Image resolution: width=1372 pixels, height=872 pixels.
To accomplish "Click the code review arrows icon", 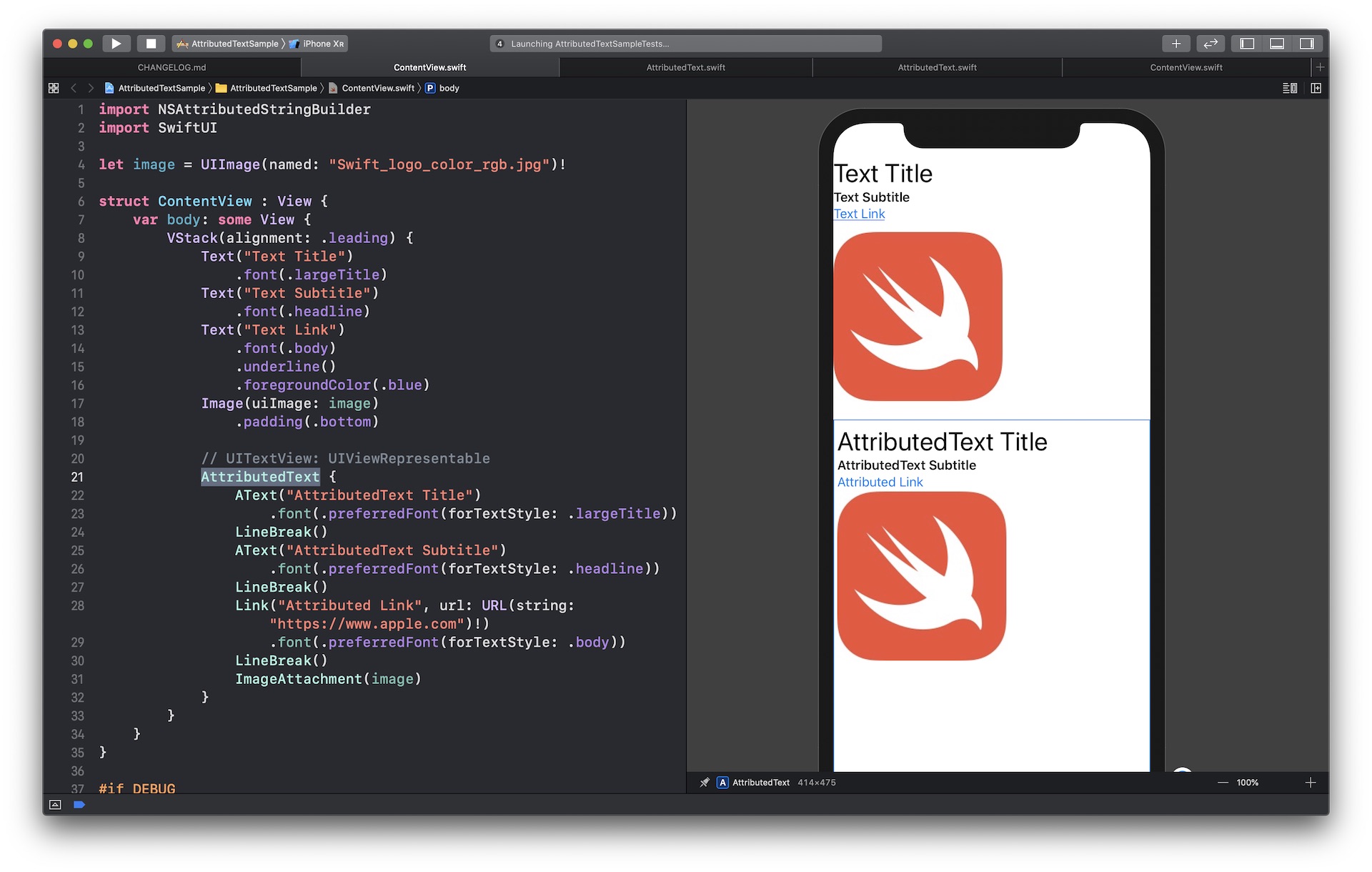I will pyautogui.click(x=1210, y=44).
